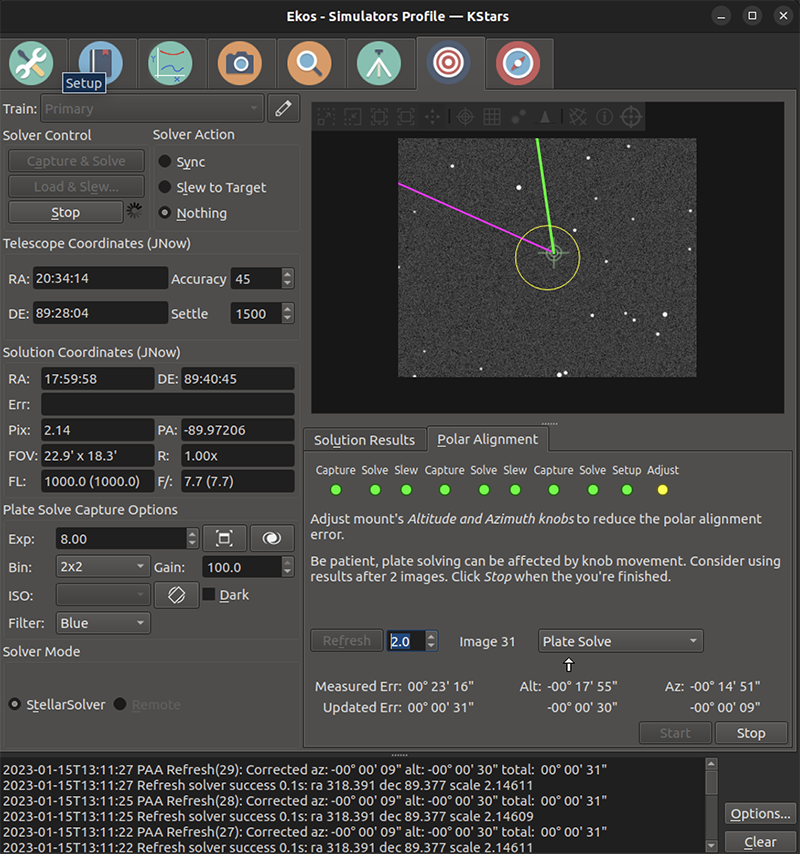Image resolution: width=800 pixels, height=854 pixels.
Task: Edit the Primary optical train
Action: pos(283,108)
